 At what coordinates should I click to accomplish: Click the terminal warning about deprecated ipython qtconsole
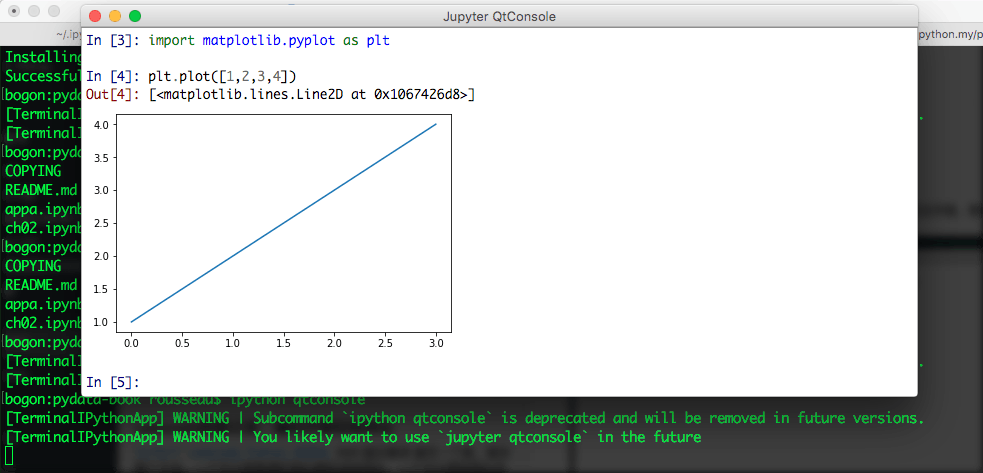point(465,418)
